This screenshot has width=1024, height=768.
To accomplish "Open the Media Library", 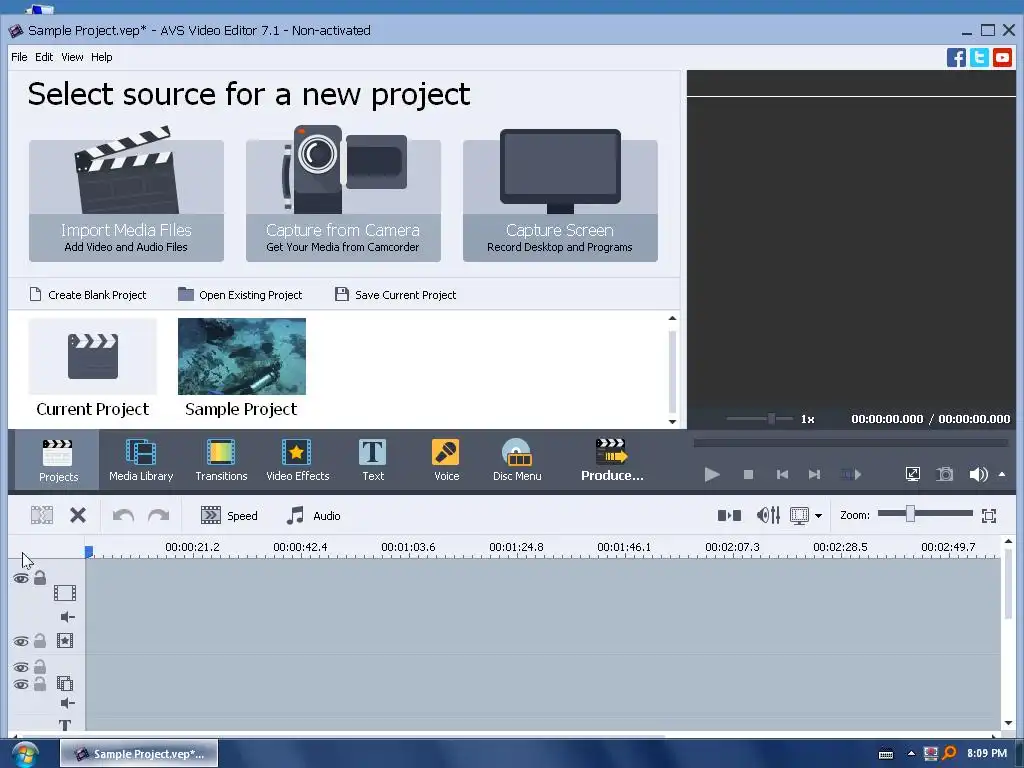I will pos(141,460).
